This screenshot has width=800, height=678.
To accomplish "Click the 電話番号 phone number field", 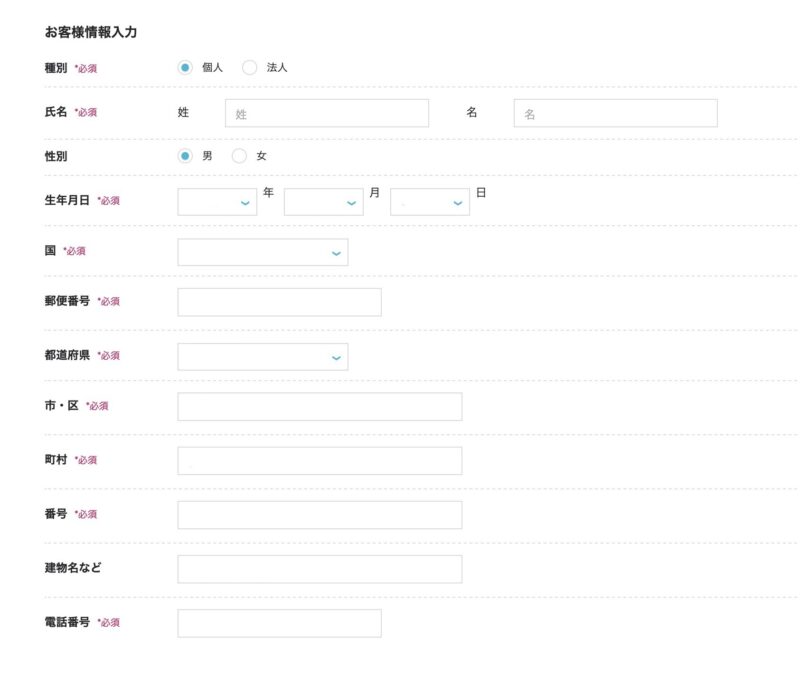I will point(280,623).
